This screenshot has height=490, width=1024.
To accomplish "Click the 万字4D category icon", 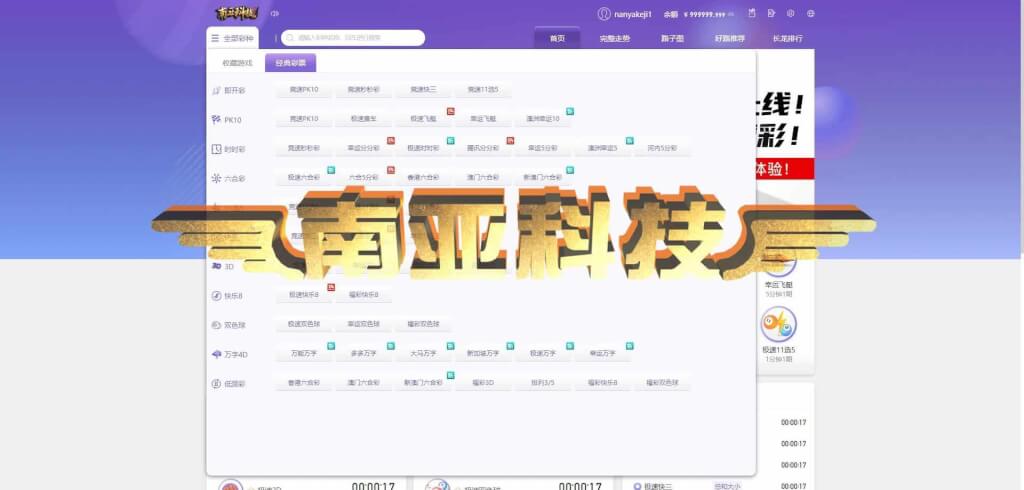I will coord(216,354).
